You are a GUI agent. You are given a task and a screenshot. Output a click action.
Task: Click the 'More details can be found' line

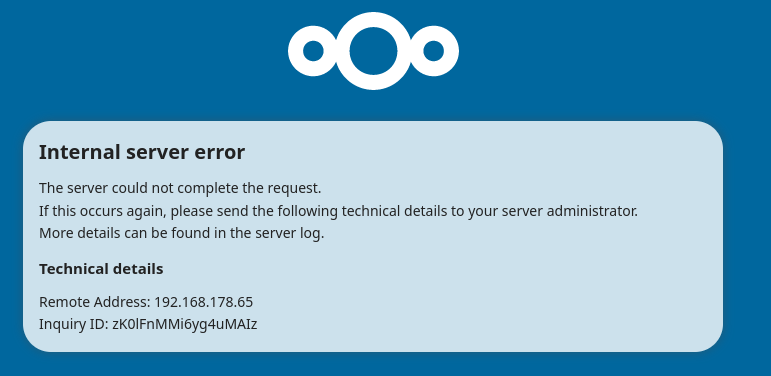[x=181, y=233]
